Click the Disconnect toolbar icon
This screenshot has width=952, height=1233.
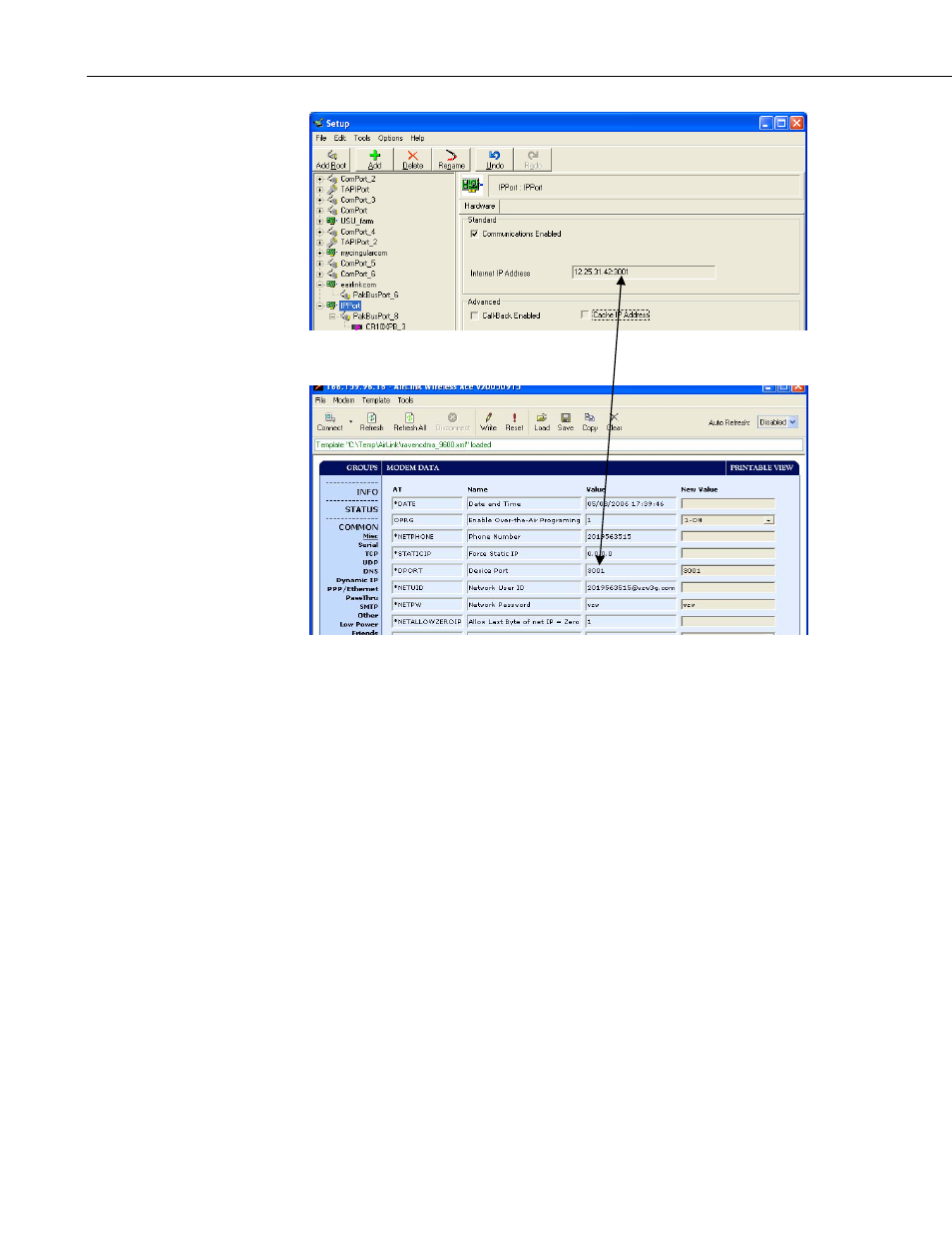[452, 422]
